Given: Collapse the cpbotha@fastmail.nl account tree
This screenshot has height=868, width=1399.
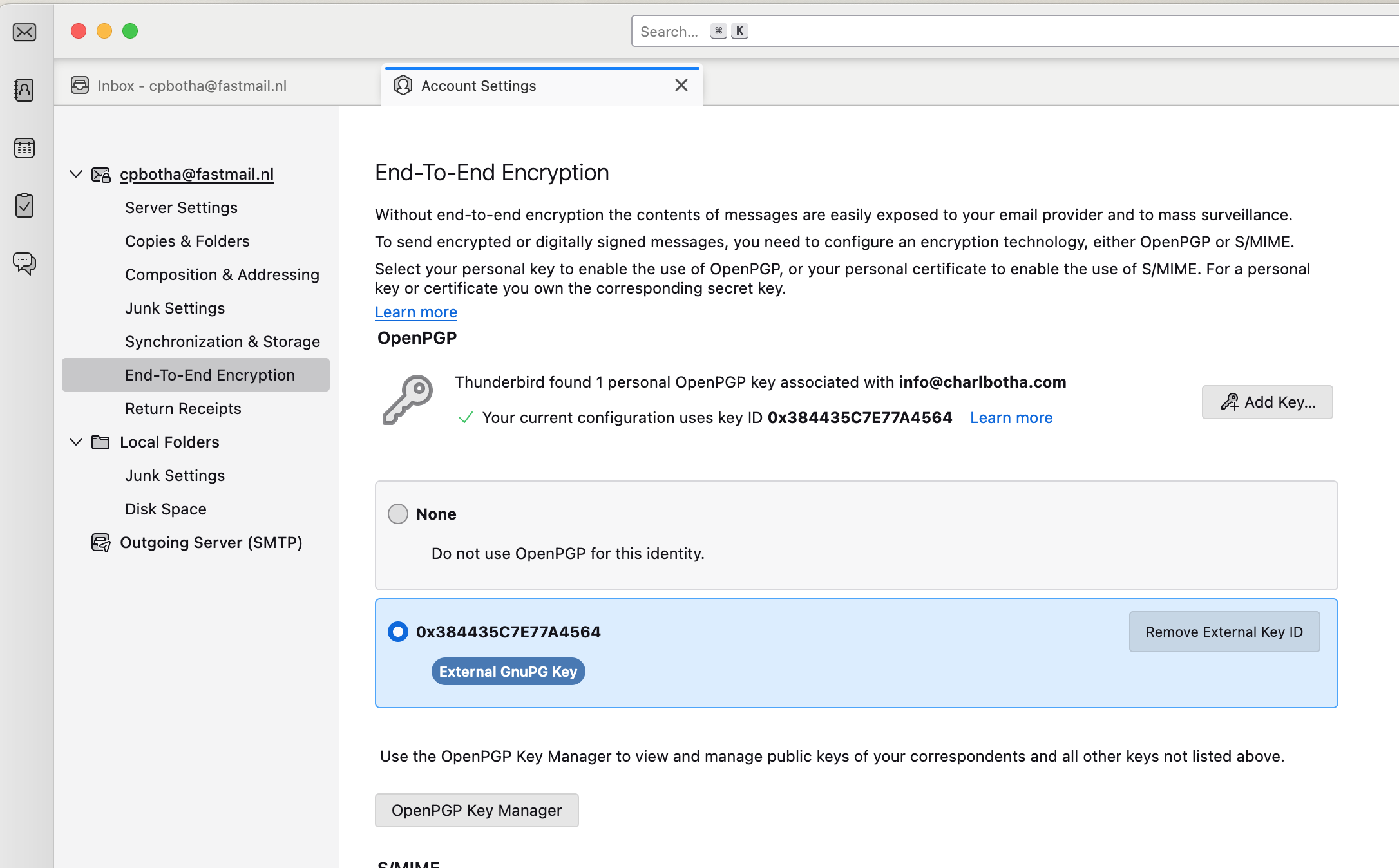Looking at the screenshot, I should pyautogui.click(x=76, y=174).
